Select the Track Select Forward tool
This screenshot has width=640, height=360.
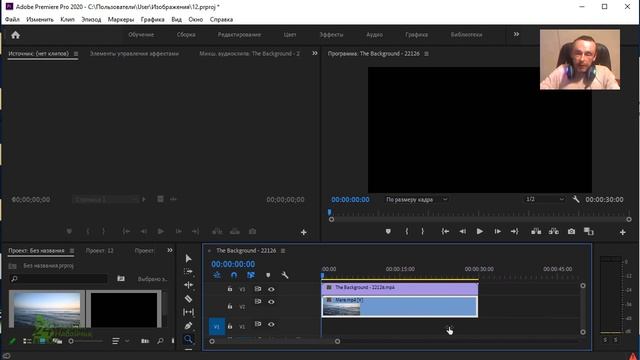coord(188,271)
